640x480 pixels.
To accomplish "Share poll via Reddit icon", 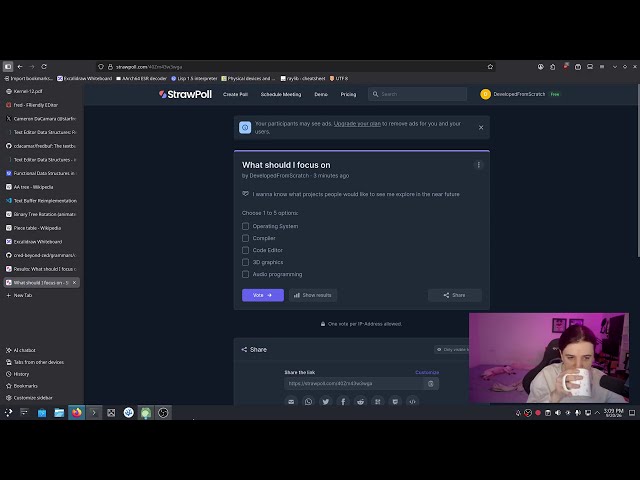I will pyautogui.click(x=360, y=402).
